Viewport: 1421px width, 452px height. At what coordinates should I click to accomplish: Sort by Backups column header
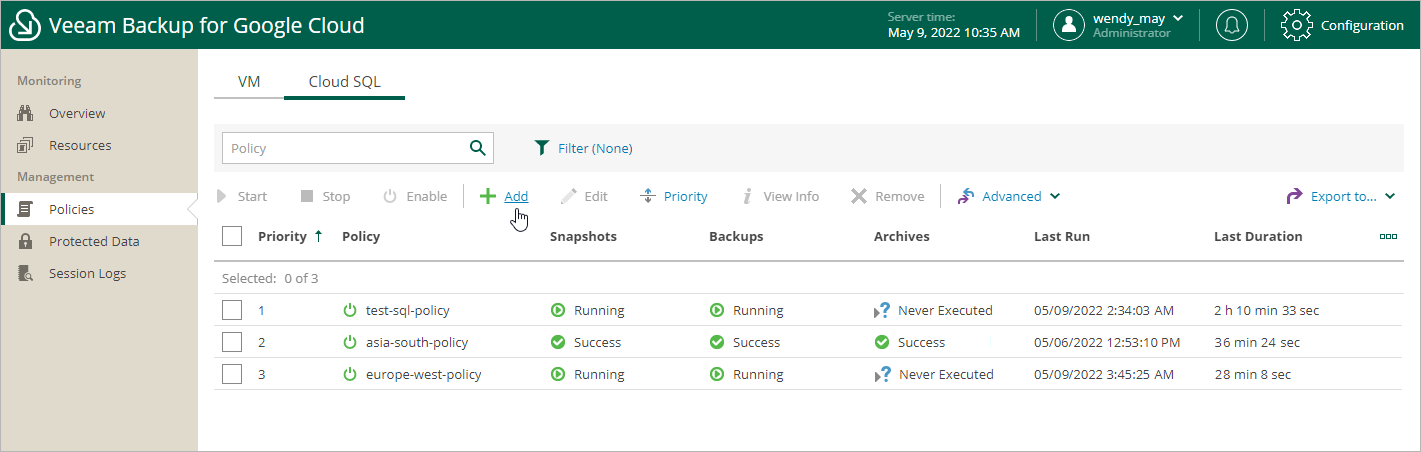(x=736, y=237)
